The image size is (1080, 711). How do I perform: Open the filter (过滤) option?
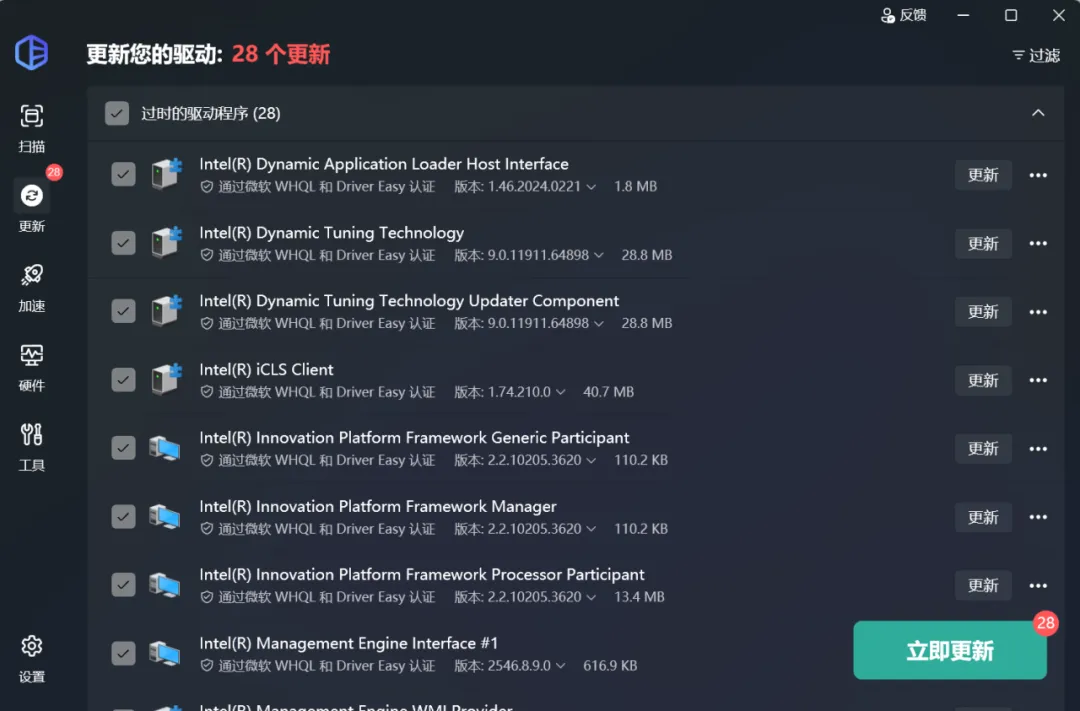point(1036,55)
